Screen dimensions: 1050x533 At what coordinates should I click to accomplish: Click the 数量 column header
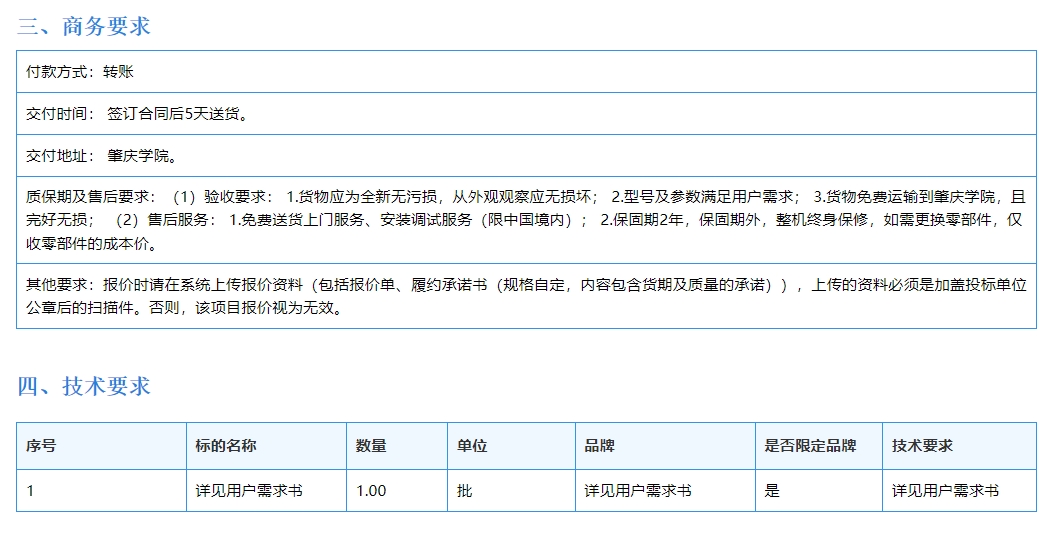pos(371,446)
